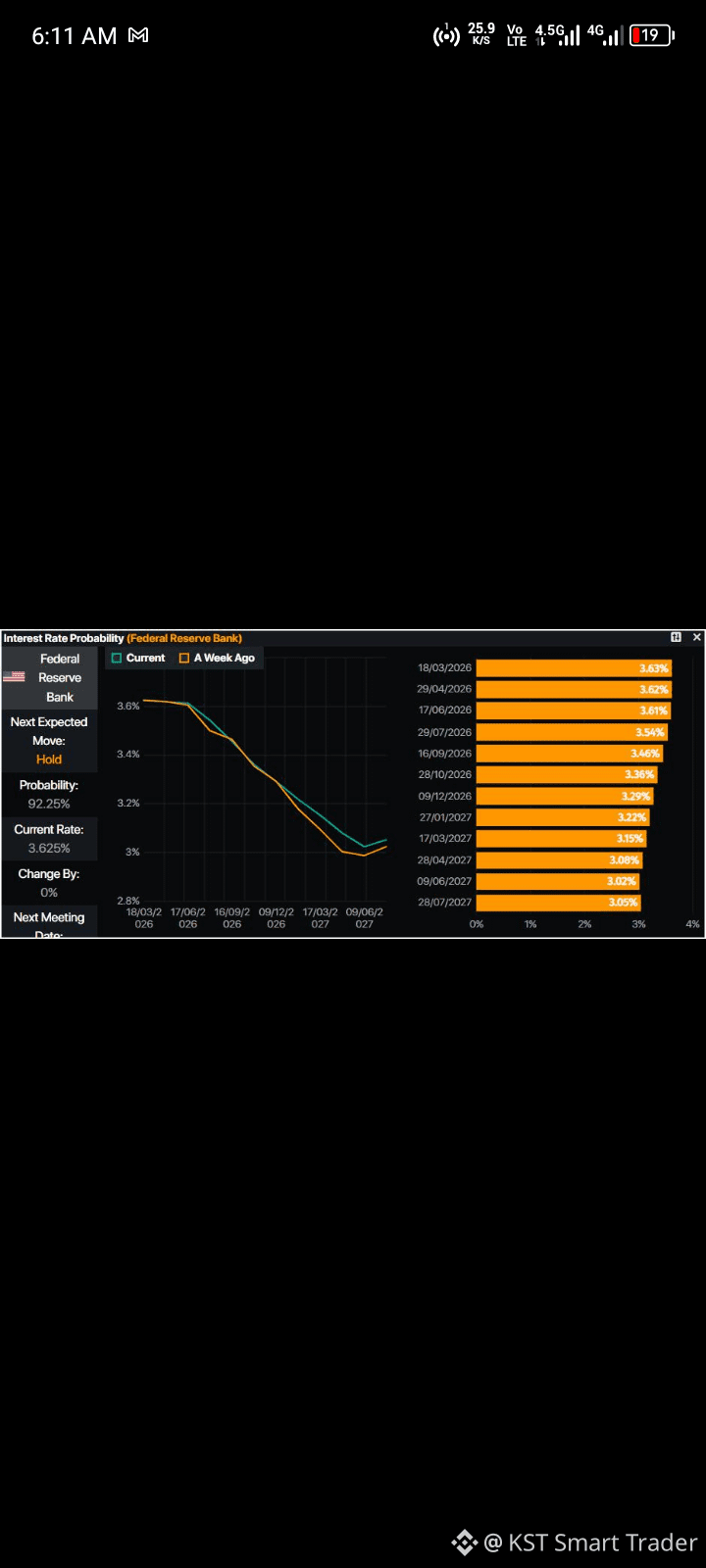Click the 29/07/2026 bar showing 3.54%

coord(572,732)
